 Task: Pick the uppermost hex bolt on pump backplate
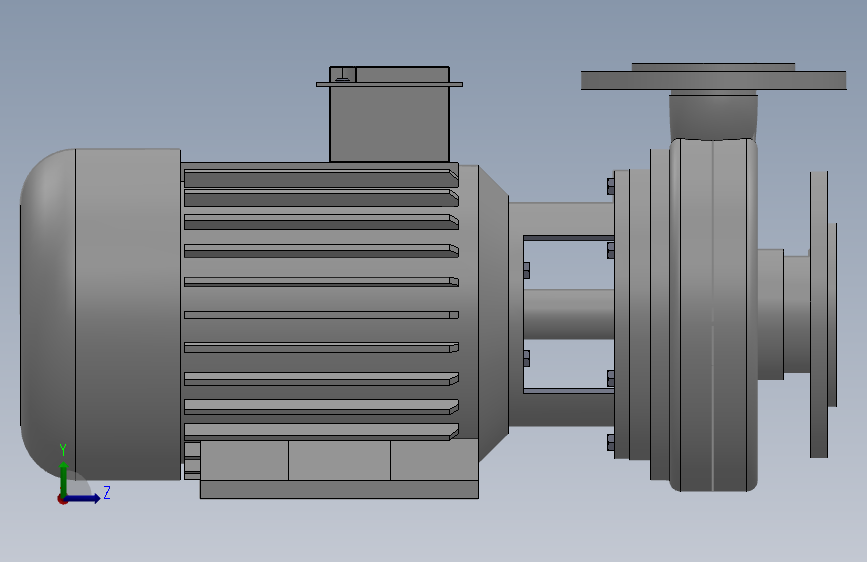tap(610, 186)
